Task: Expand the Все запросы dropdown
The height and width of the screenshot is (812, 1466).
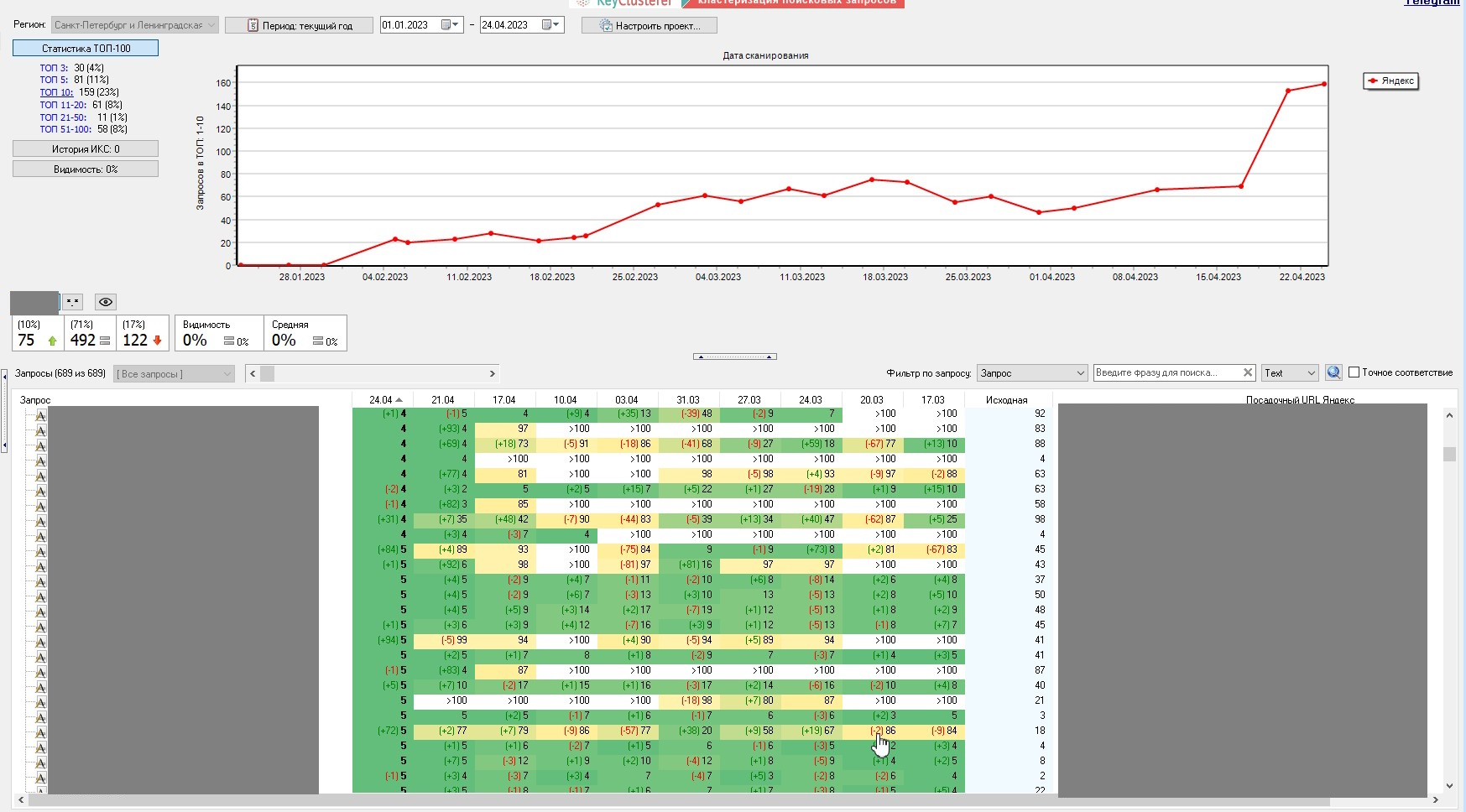Action: pos(174,373)
